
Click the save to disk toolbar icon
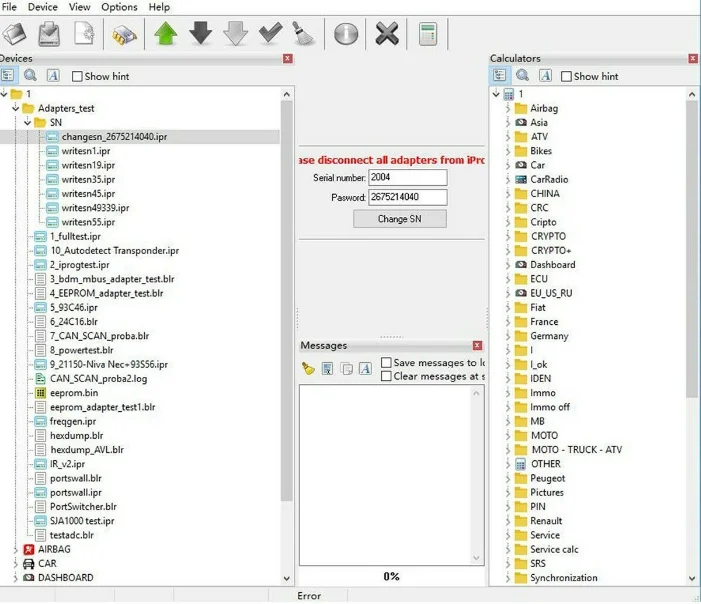49,34
